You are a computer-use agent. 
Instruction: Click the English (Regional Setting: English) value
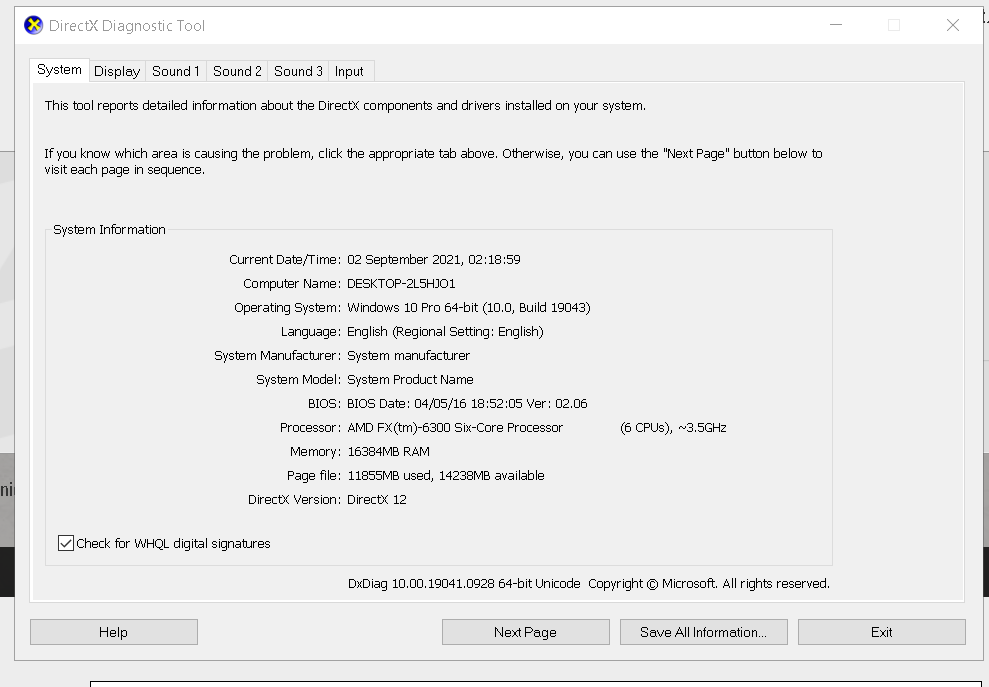click(x=445, y=331)
